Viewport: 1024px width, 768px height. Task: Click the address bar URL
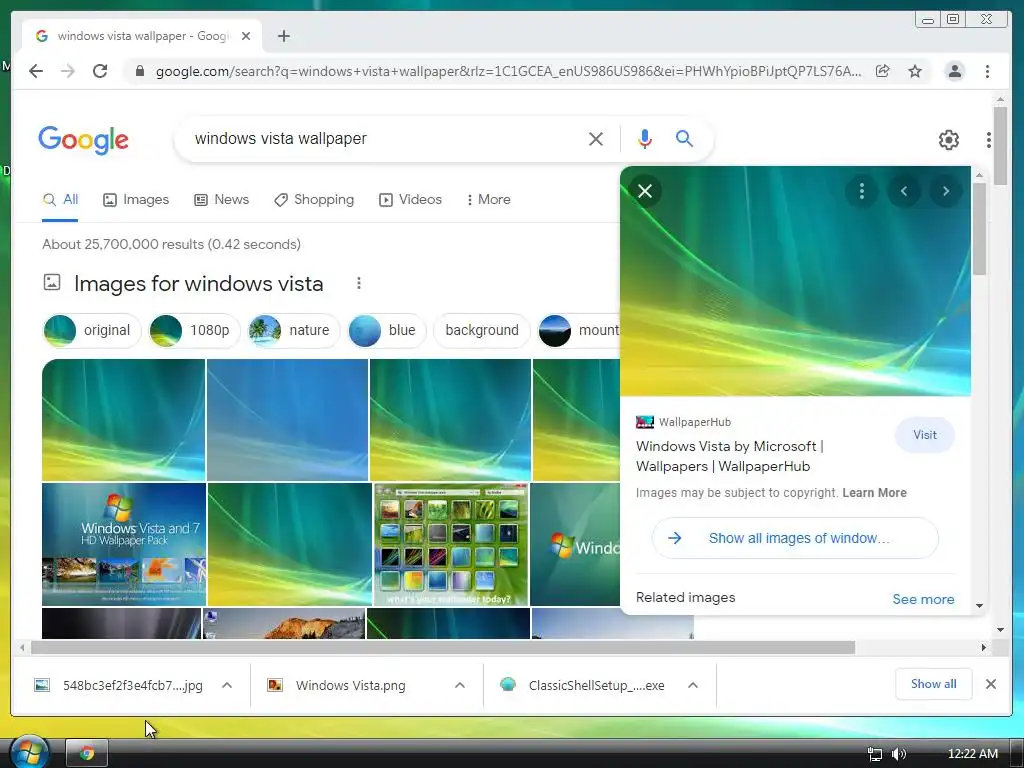coord(508,71)
